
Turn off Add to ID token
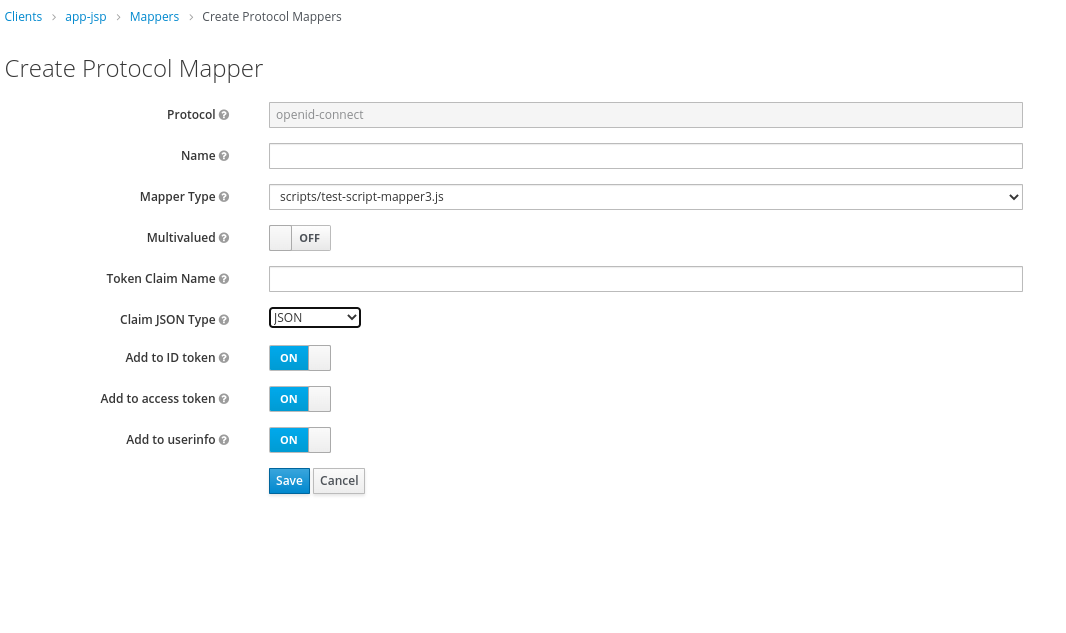coord(299,357)
